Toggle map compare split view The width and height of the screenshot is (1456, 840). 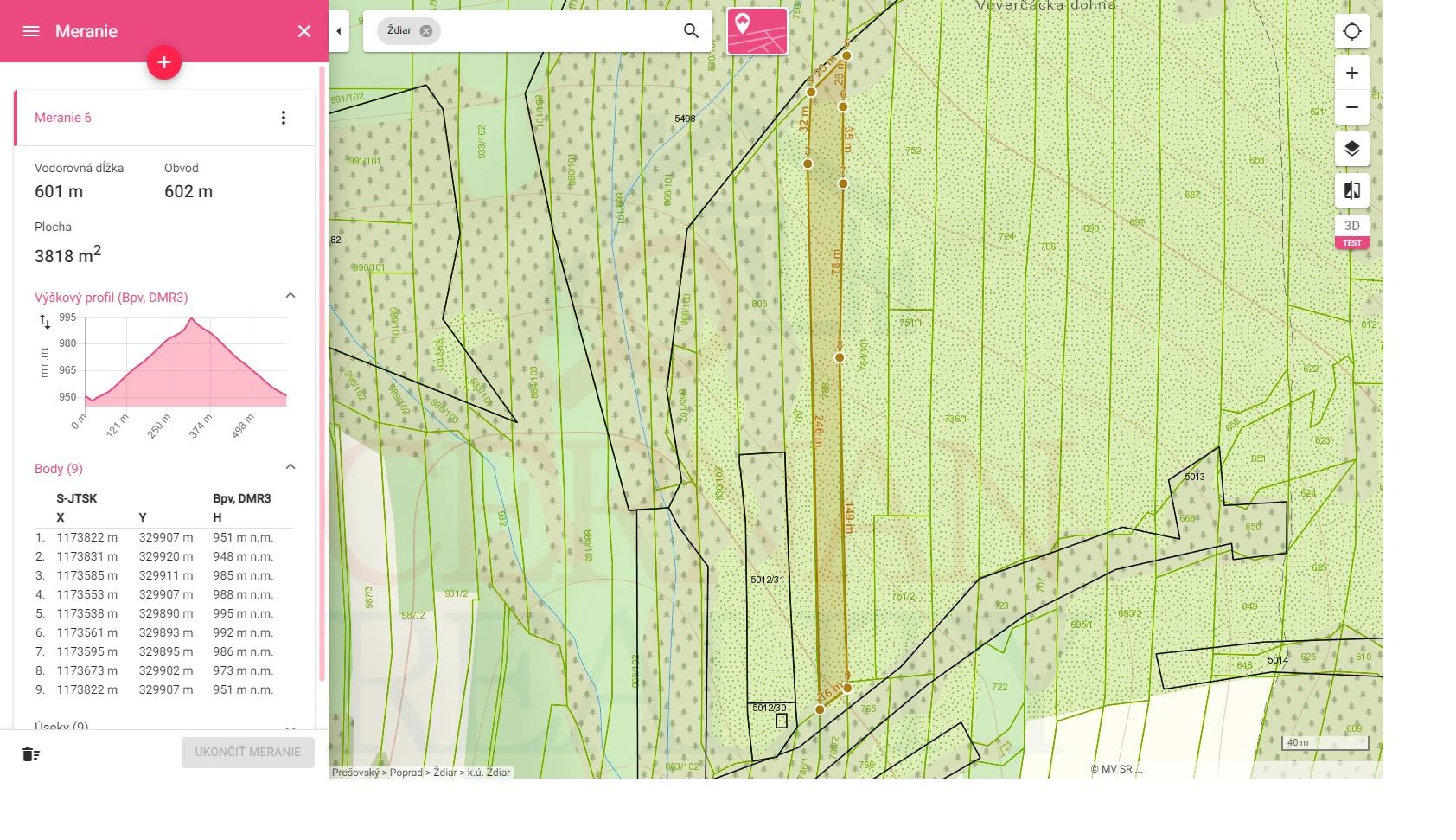(x=1352, y=190)
